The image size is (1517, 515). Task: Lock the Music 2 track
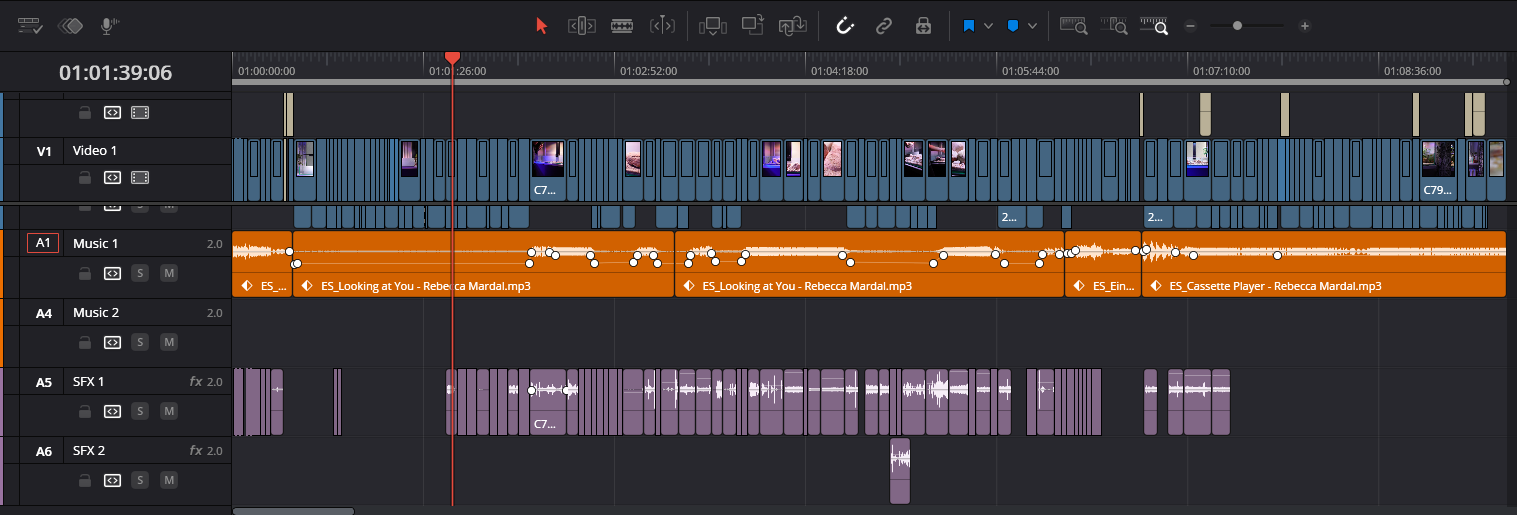[x=85, y=342]
